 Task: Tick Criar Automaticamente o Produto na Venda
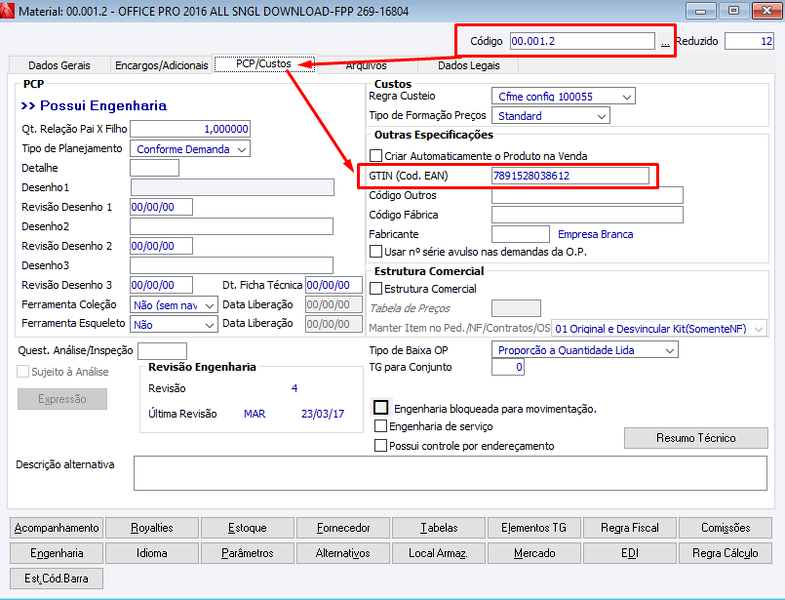click(x=376, y=156)
